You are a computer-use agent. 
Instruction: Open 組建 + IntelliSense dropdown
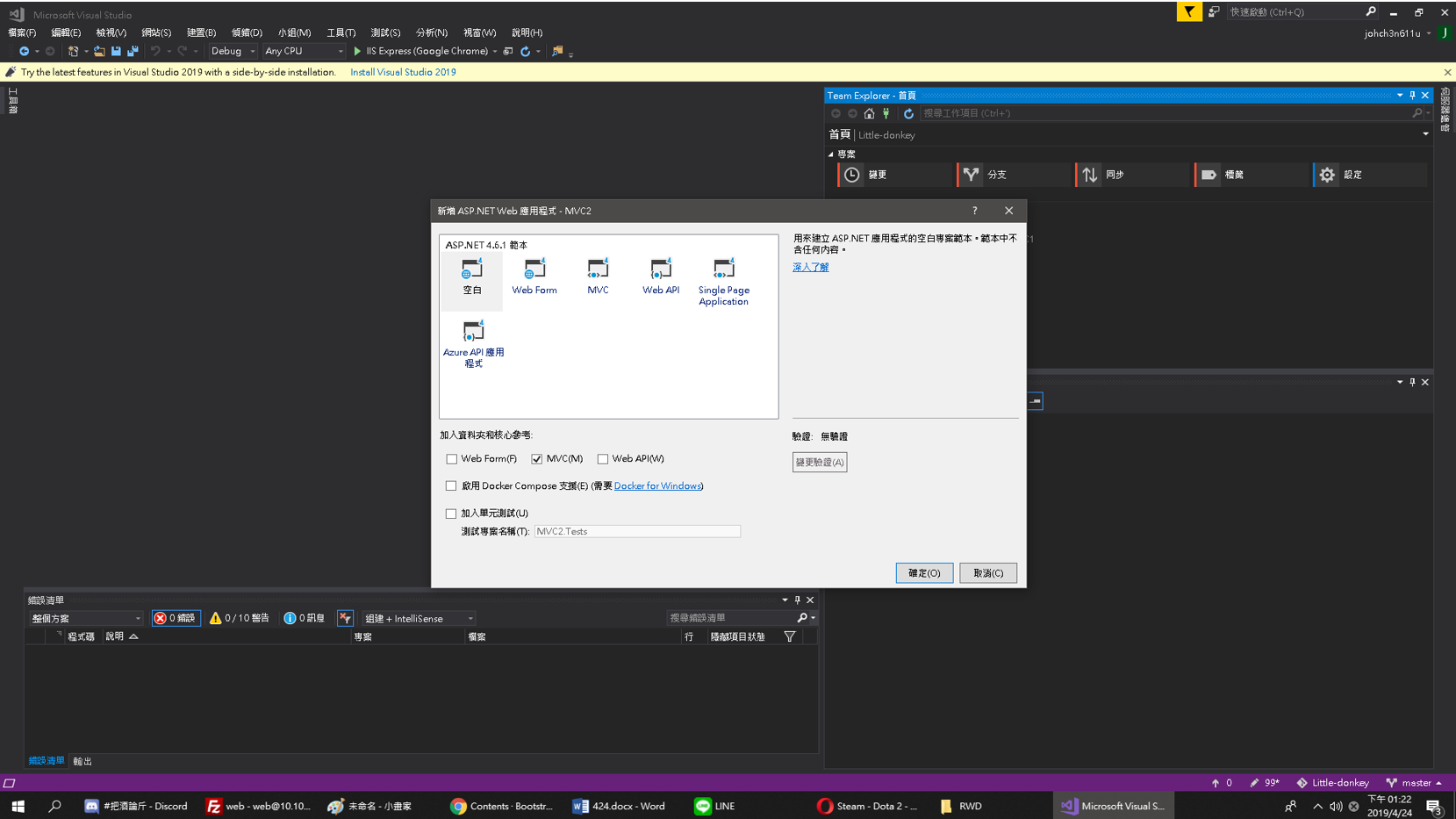(x=419, y=618)
